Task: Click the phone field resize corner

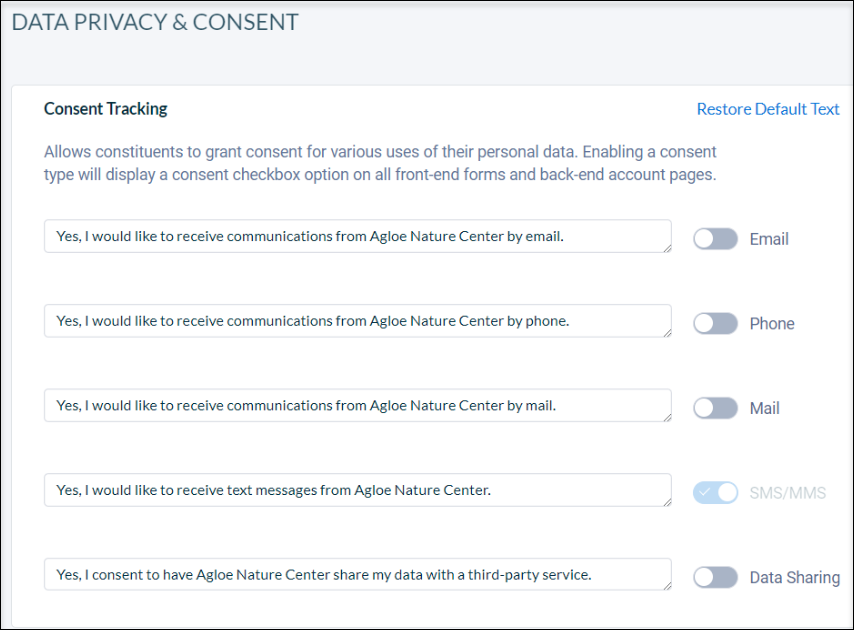Action: point(667,333)
